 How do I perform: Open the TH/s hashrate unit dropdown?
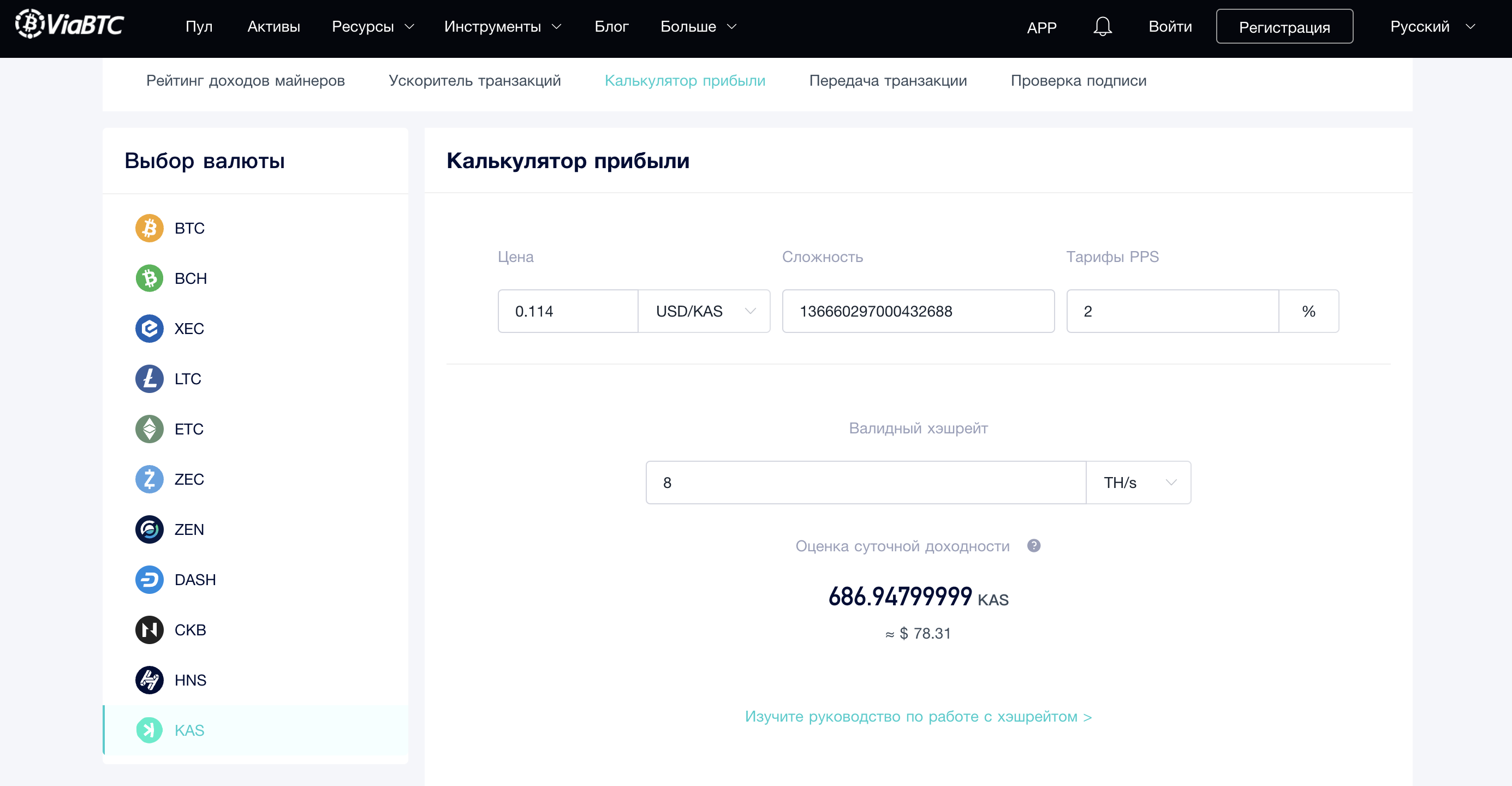click(1138, 483)
